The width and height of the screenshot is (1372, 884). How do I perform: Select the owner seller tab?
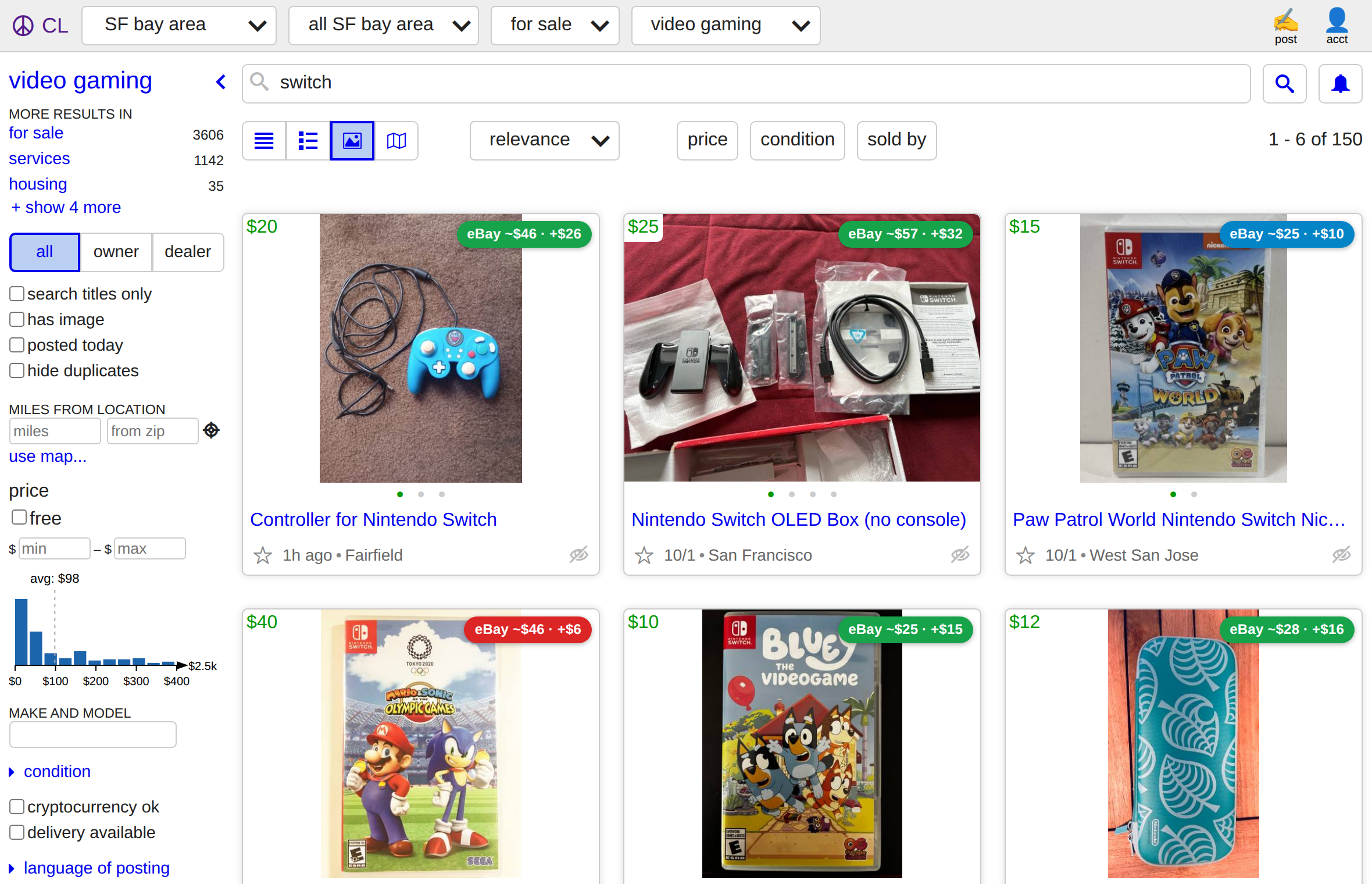pyautogui.click(x=116, y=252)
